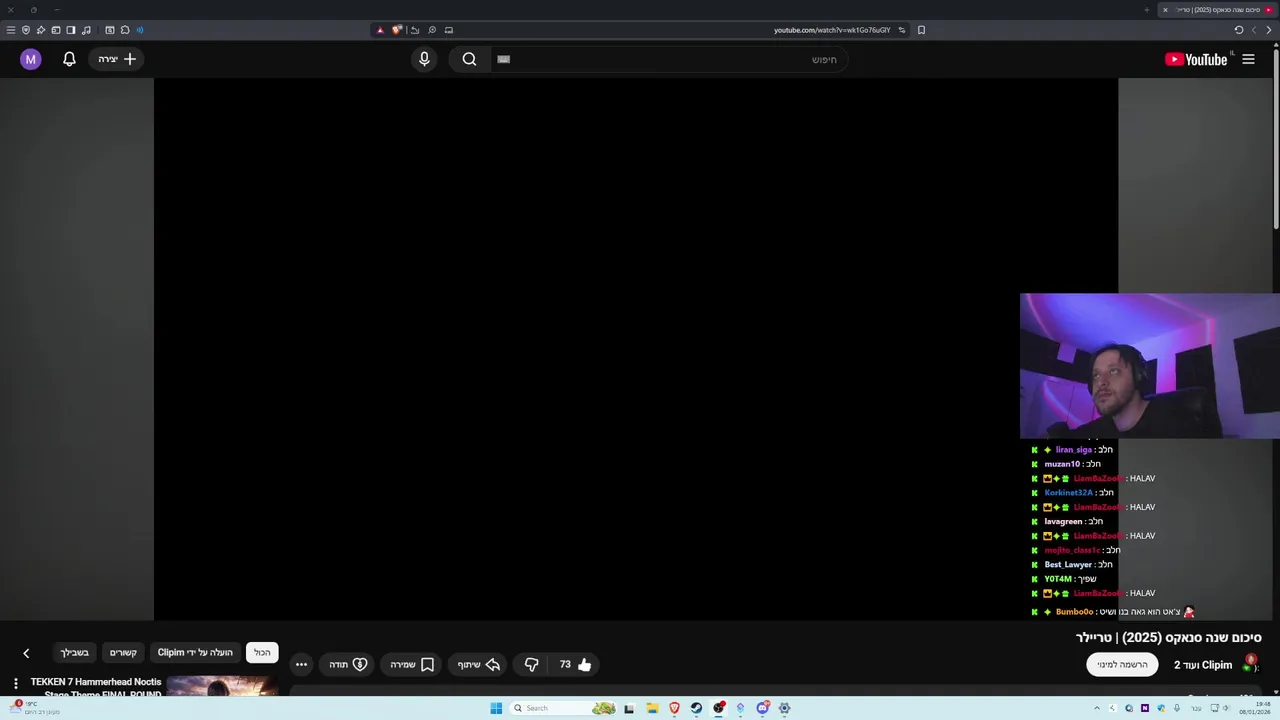Image resolution: width=1280 pixels, height=720 pixels.
Task: Dislike the video
Action: pyautogui.click(x=532, y=664)
